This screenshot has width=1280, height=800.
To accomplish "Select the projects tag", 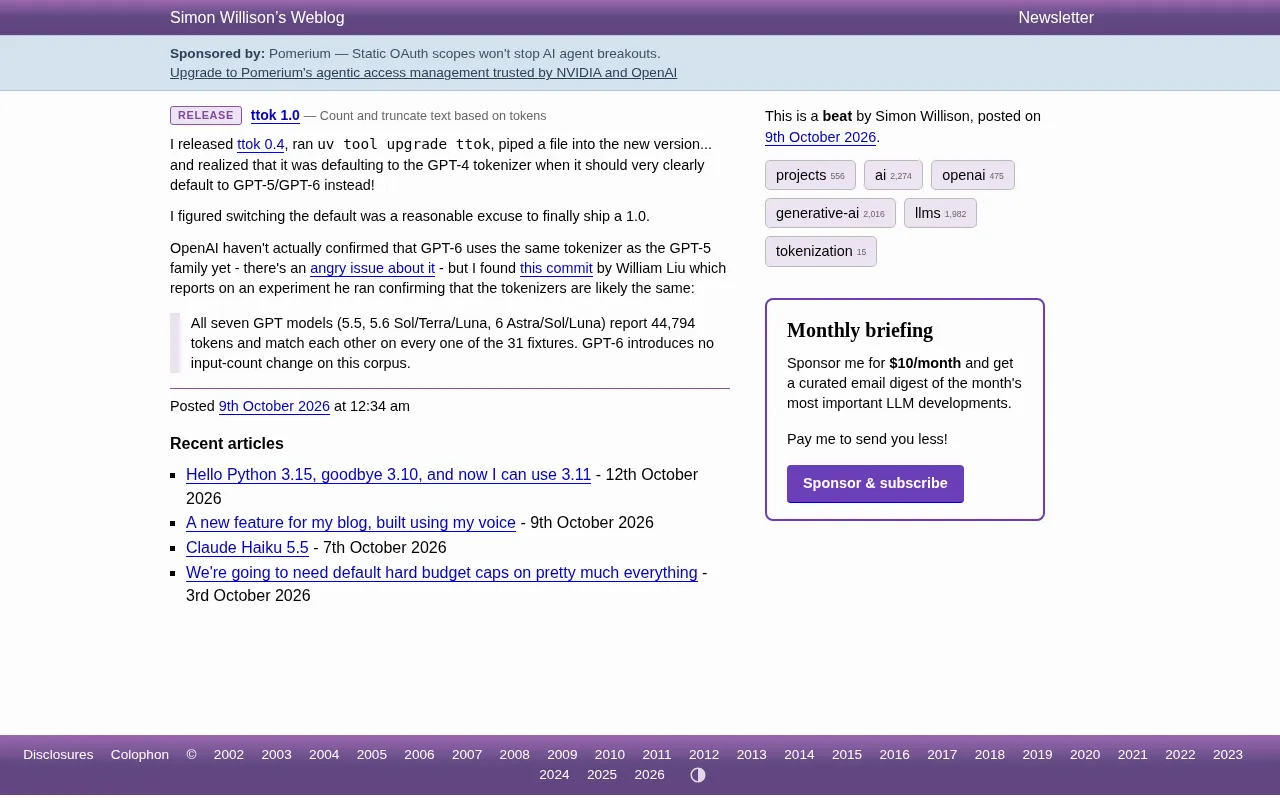I will 810,175.
